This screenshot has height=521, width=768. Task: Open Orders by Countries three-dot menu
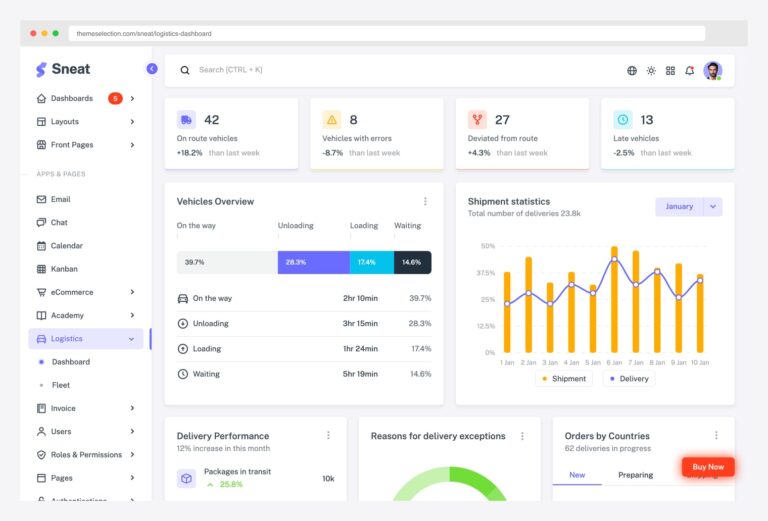coord(716,435)
